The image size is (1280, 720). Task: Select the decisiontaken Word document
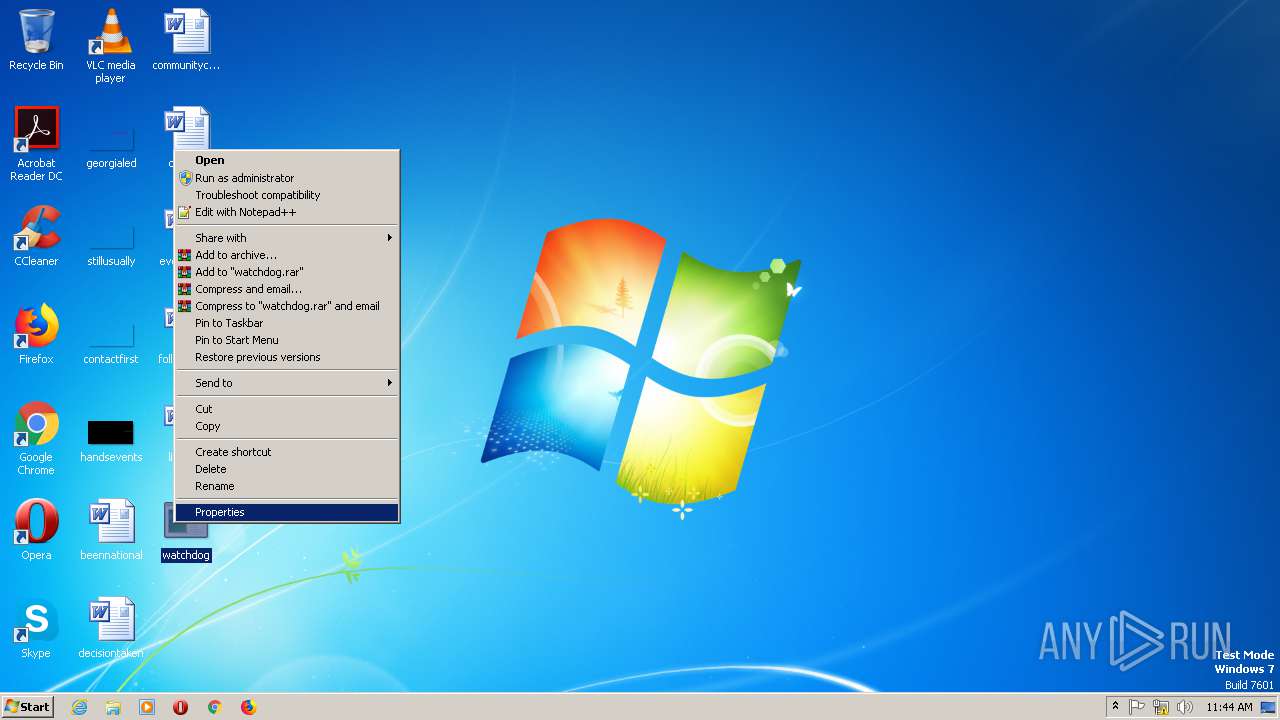click(x=111, y=628)
